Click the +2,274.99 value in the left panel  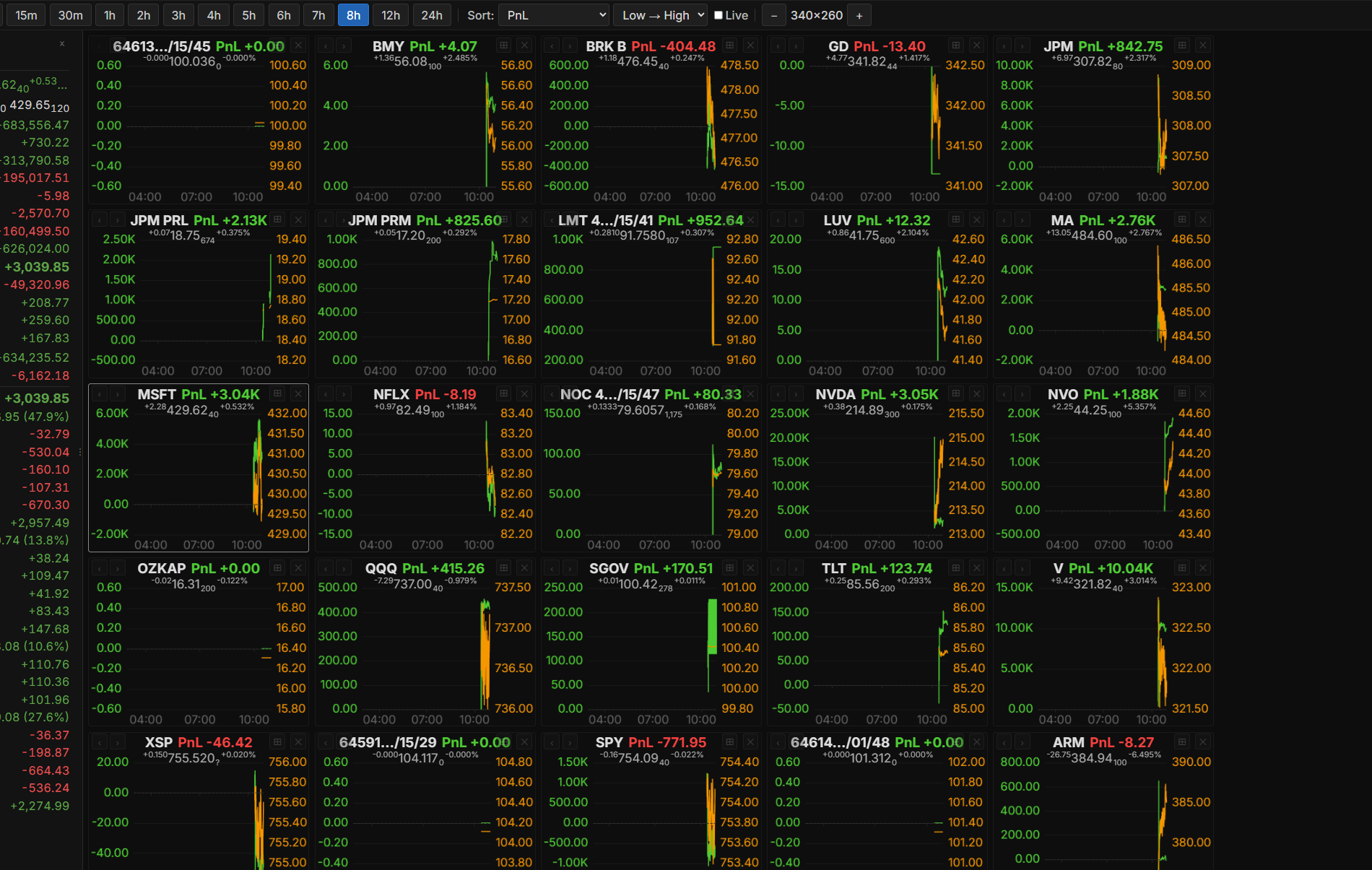point(40,806)
